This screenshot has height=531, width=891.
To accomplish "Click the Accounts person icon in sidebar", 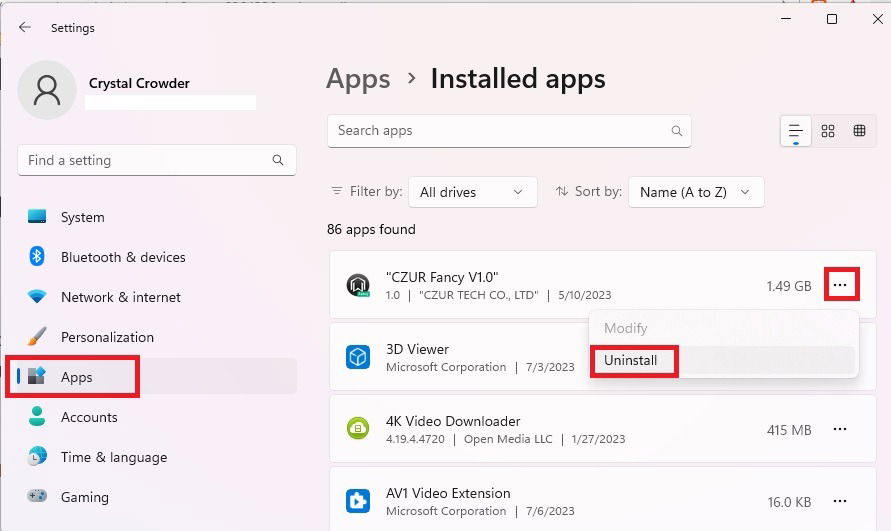I will [x=37, y=416].
